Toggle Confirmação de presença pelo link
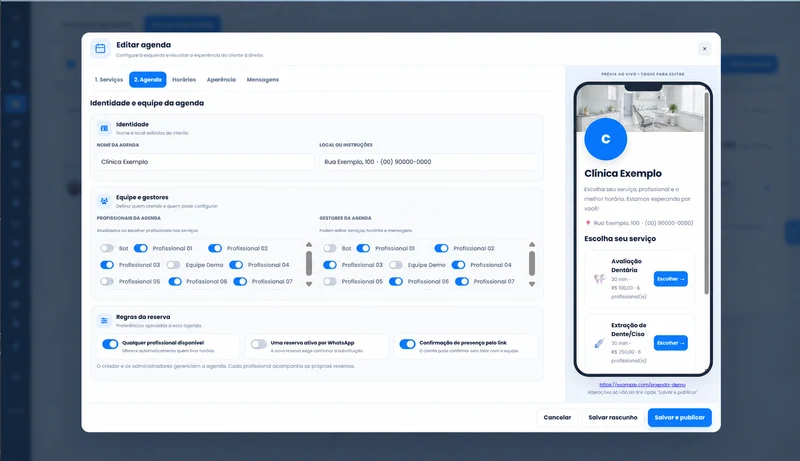 pyautogui.click(x=407, y=344)
